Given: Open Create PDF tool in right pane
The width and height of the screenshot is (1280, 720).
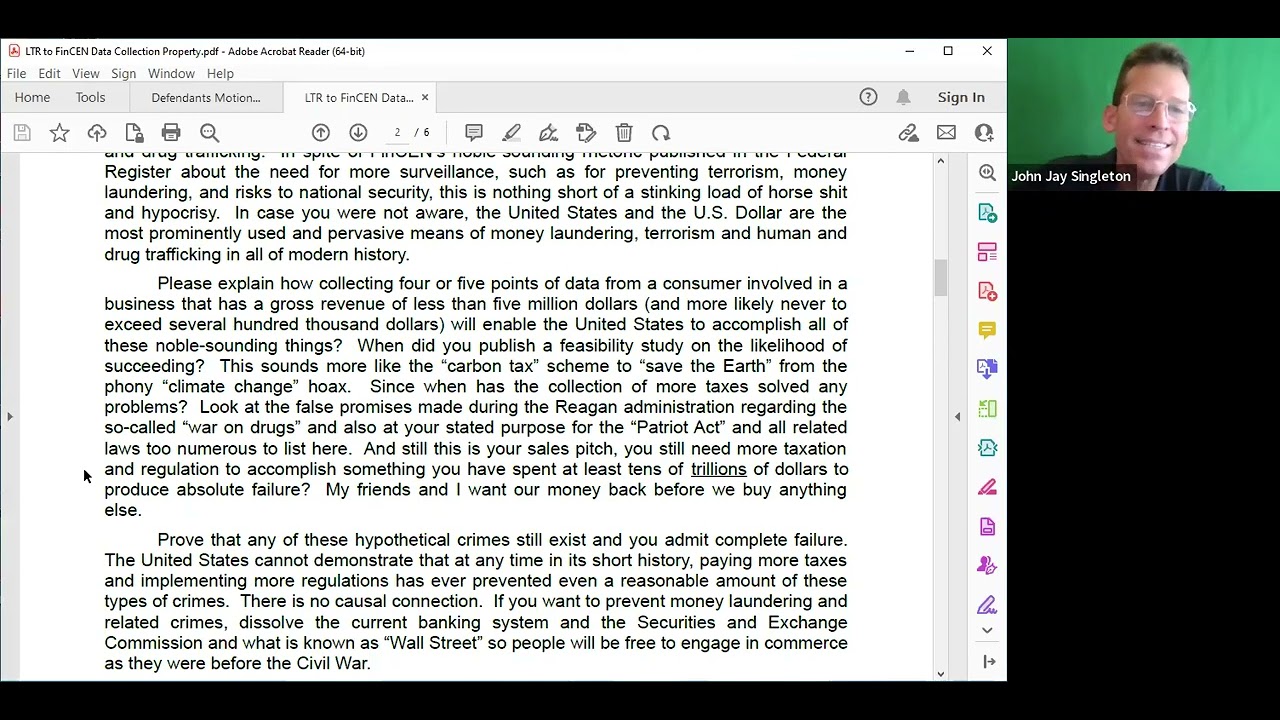Looking at the screenshot, I should click(x=987, y=291).
